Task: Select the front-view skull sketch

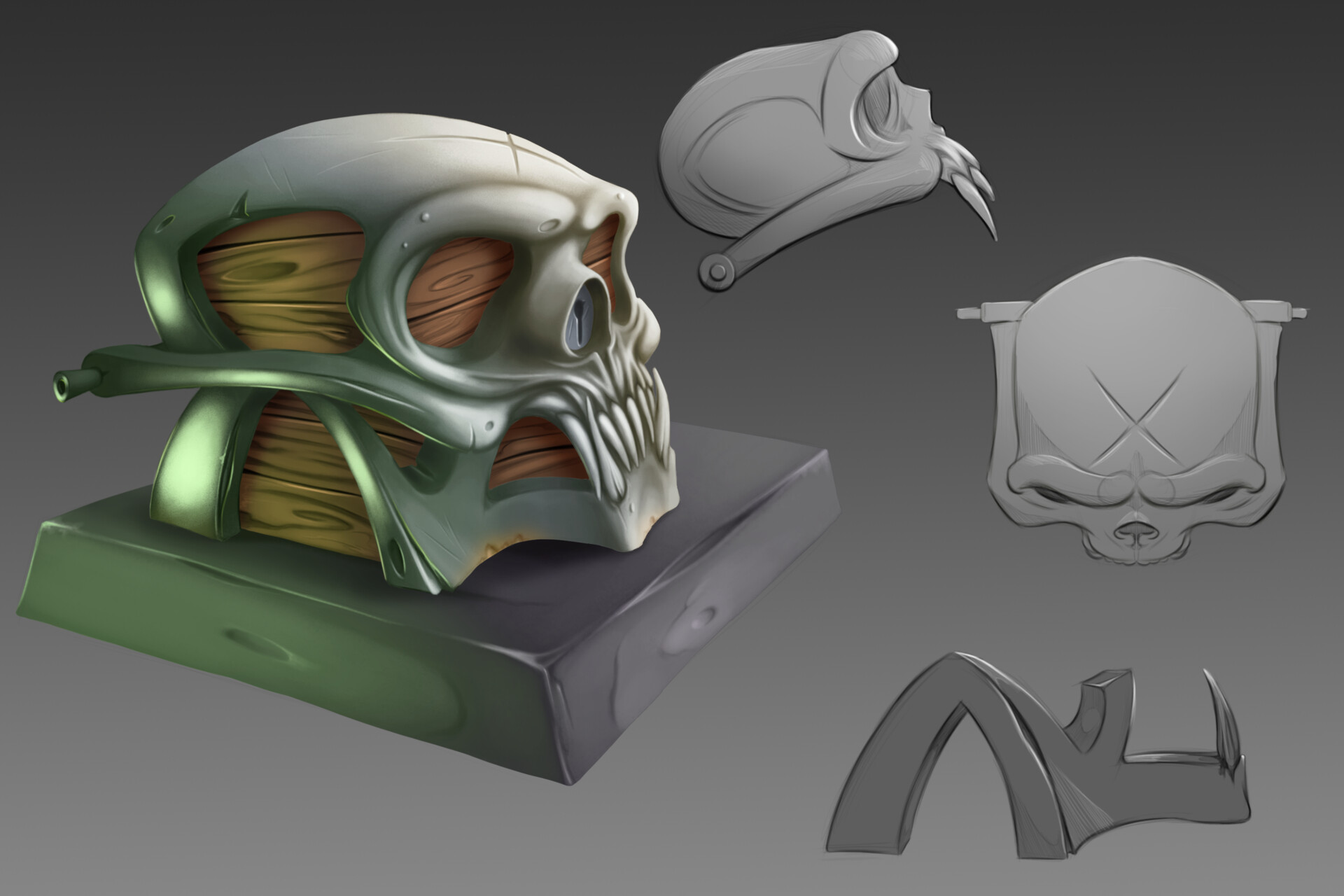Action: 1134,420
